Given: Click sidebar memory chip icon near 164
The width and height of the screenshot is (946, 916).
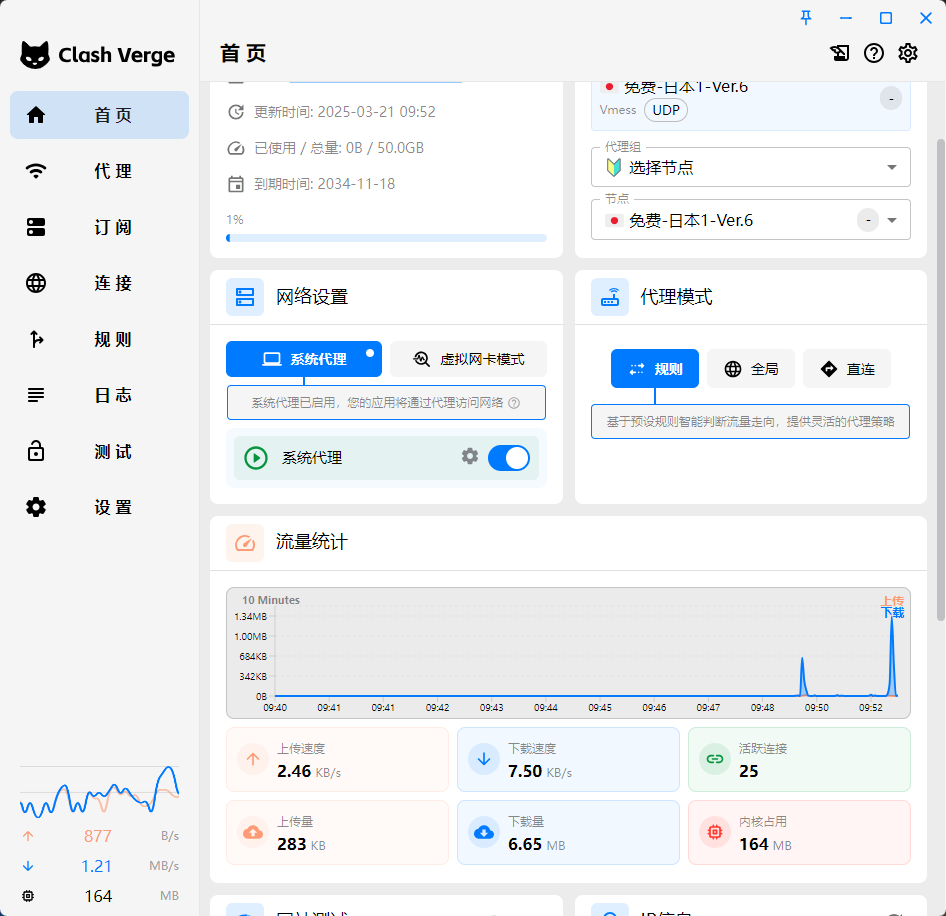Looking at the screenshot, I should [x=28, y=896].
